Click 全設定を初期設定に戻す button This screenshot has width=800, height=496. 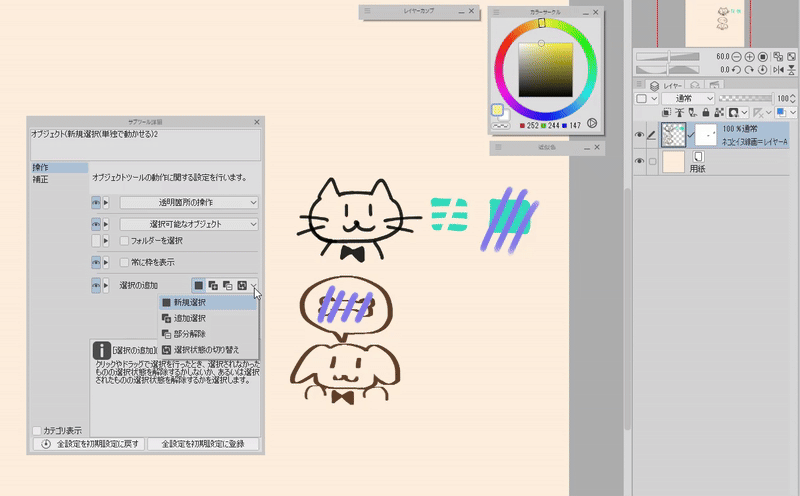tap(89, 444)
